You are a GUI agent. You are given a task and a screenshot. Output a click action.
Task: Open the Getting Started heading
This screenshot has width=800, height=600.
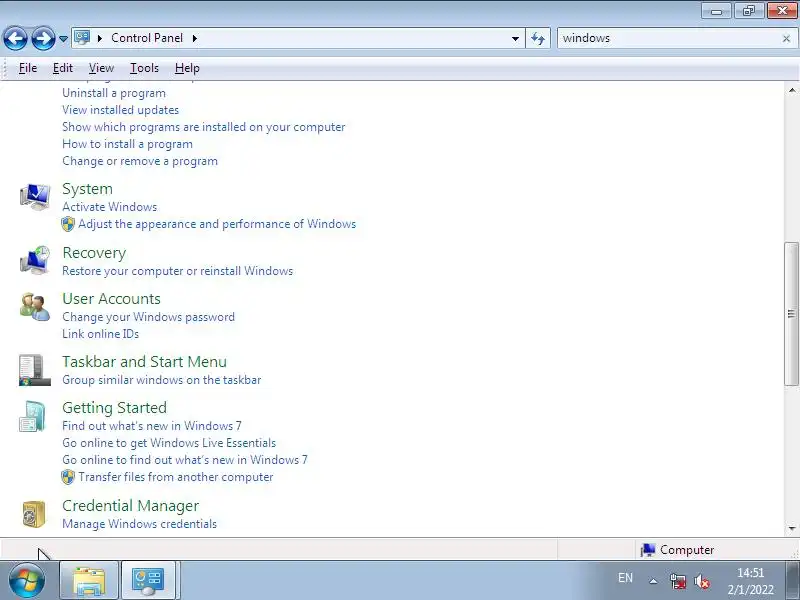click(x=114, y=408)
